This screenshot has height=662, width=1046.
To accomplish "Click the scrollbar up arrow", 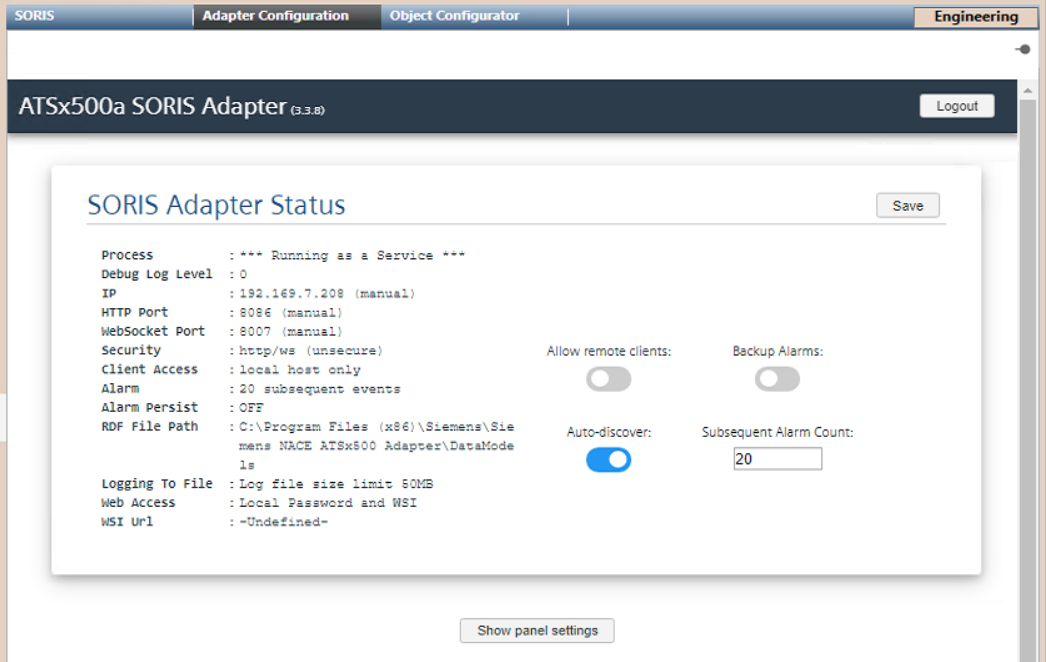I will pyautogui.click(x=1028, y=90).
